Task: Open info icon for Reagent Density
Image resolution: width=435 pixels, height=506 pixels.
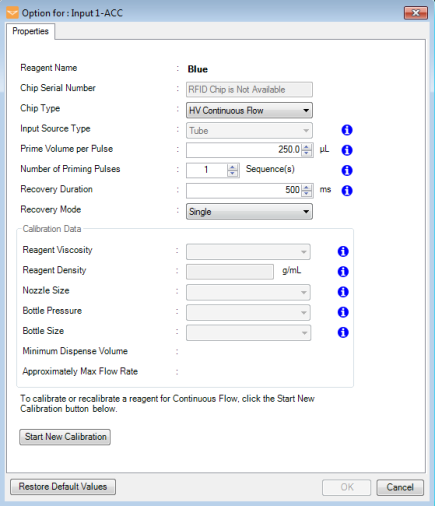Action: coord(343,272)
